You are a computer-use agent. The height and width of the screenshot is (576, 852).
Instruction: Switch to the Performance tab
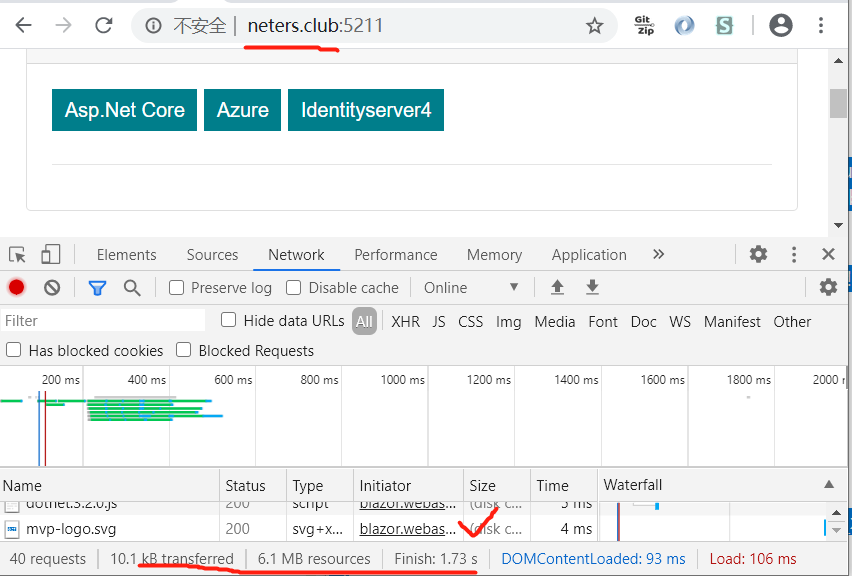(x=396, y=255)
